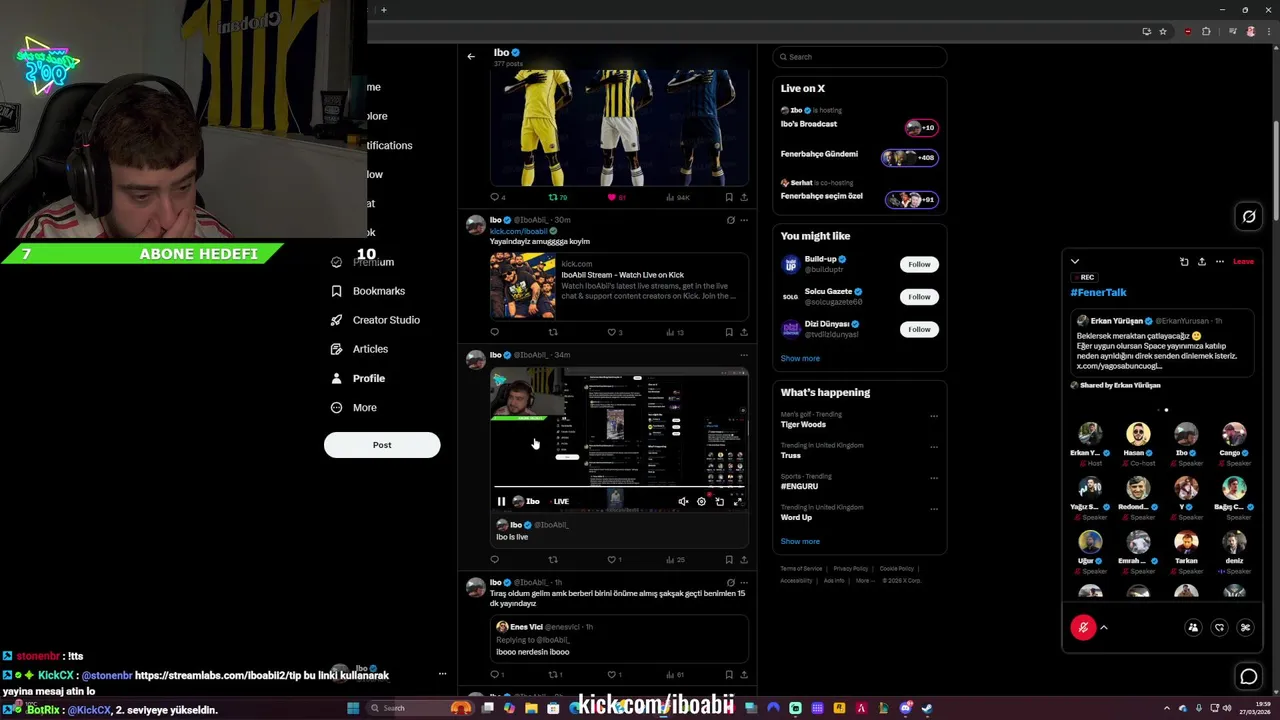Viewport: 1280px width, 720px height.
Task: Send a heart reaction in space
Action: [x=1219, y=627]
